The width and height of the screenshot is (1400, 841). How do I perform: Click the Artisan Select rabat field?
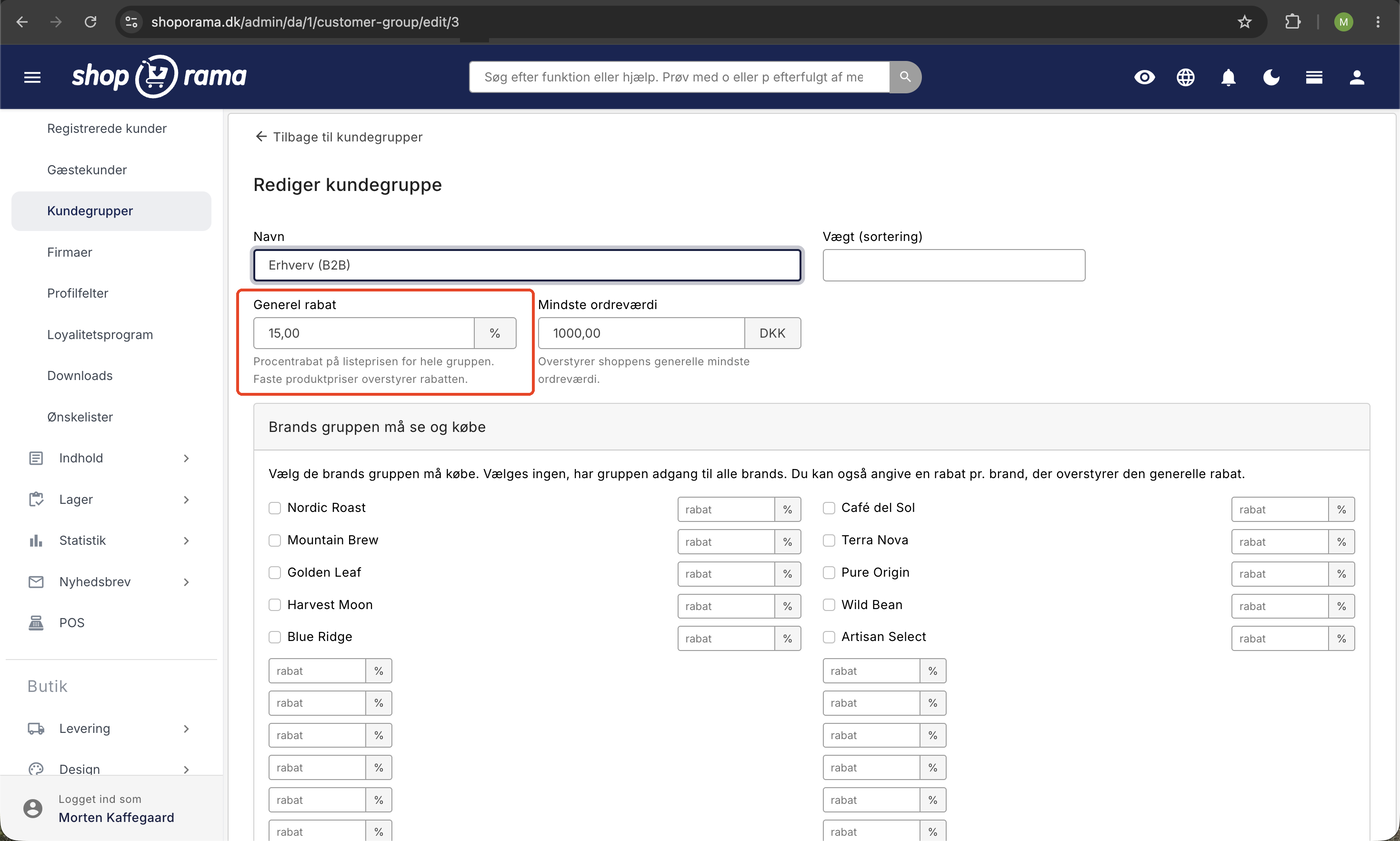(x=1280, y=638)
